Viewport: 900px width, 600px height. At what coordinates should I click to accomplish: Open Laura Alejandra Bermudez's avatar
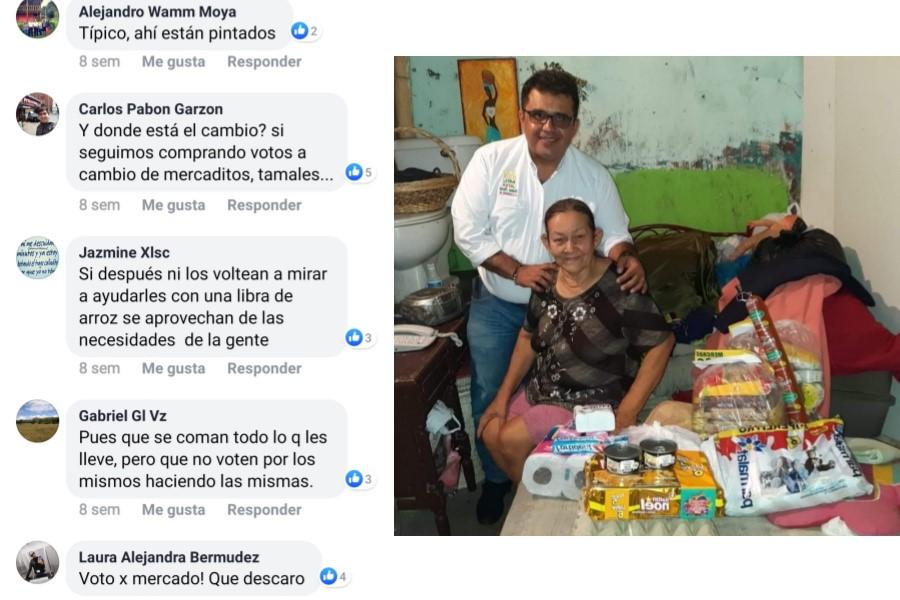37,562
